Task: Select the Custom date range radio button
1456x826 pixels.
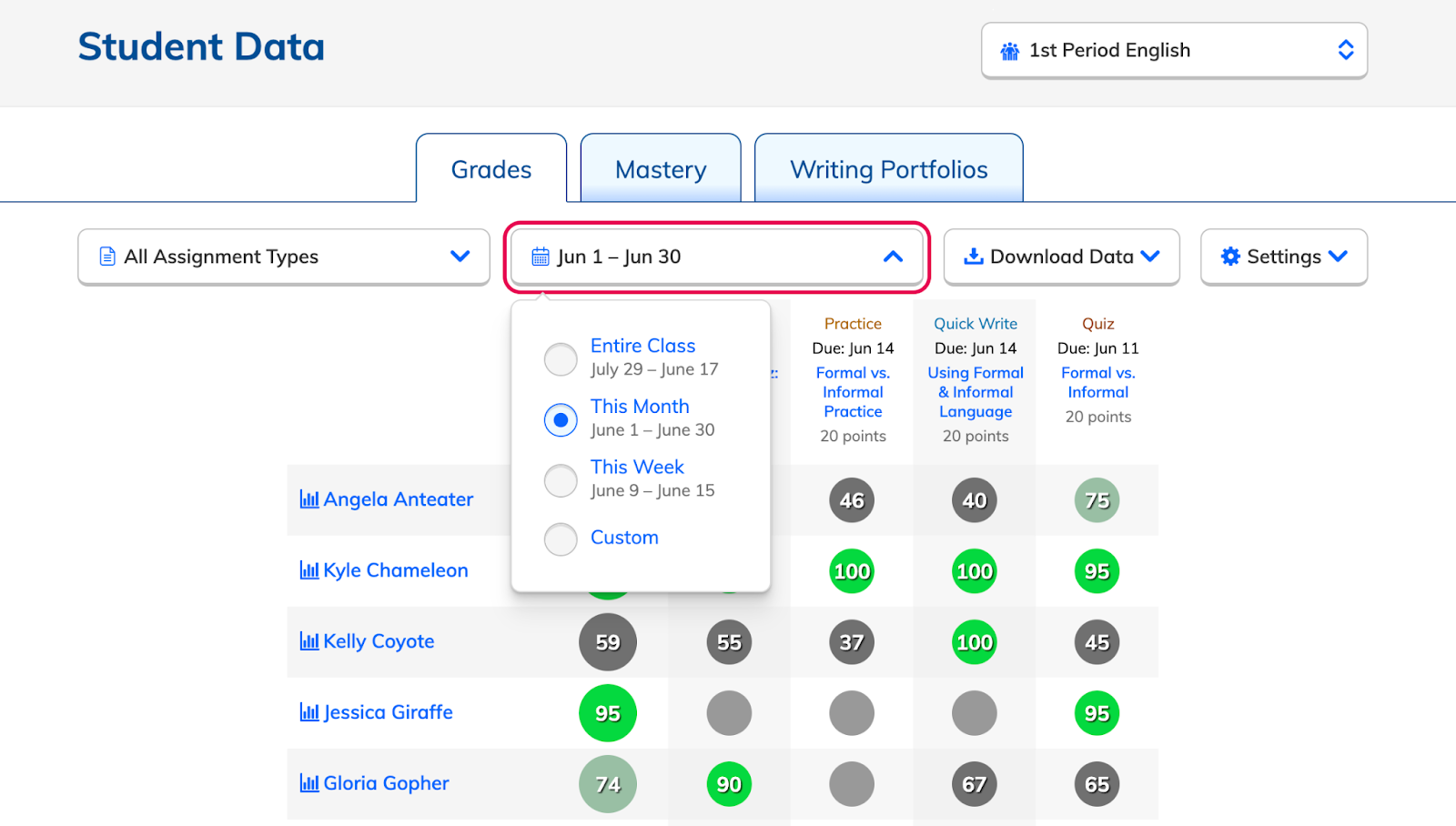Action: [561, 539]
